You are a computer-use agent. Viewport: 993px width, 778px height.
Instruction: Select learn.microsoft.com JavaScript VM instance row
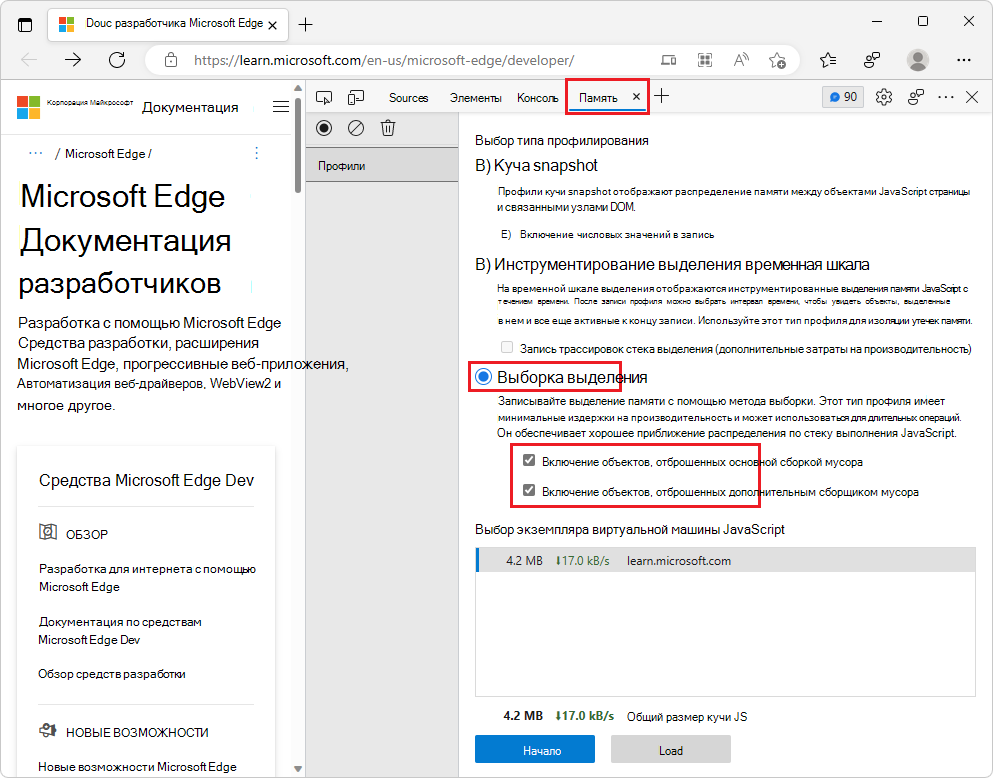tap(726, 560)
